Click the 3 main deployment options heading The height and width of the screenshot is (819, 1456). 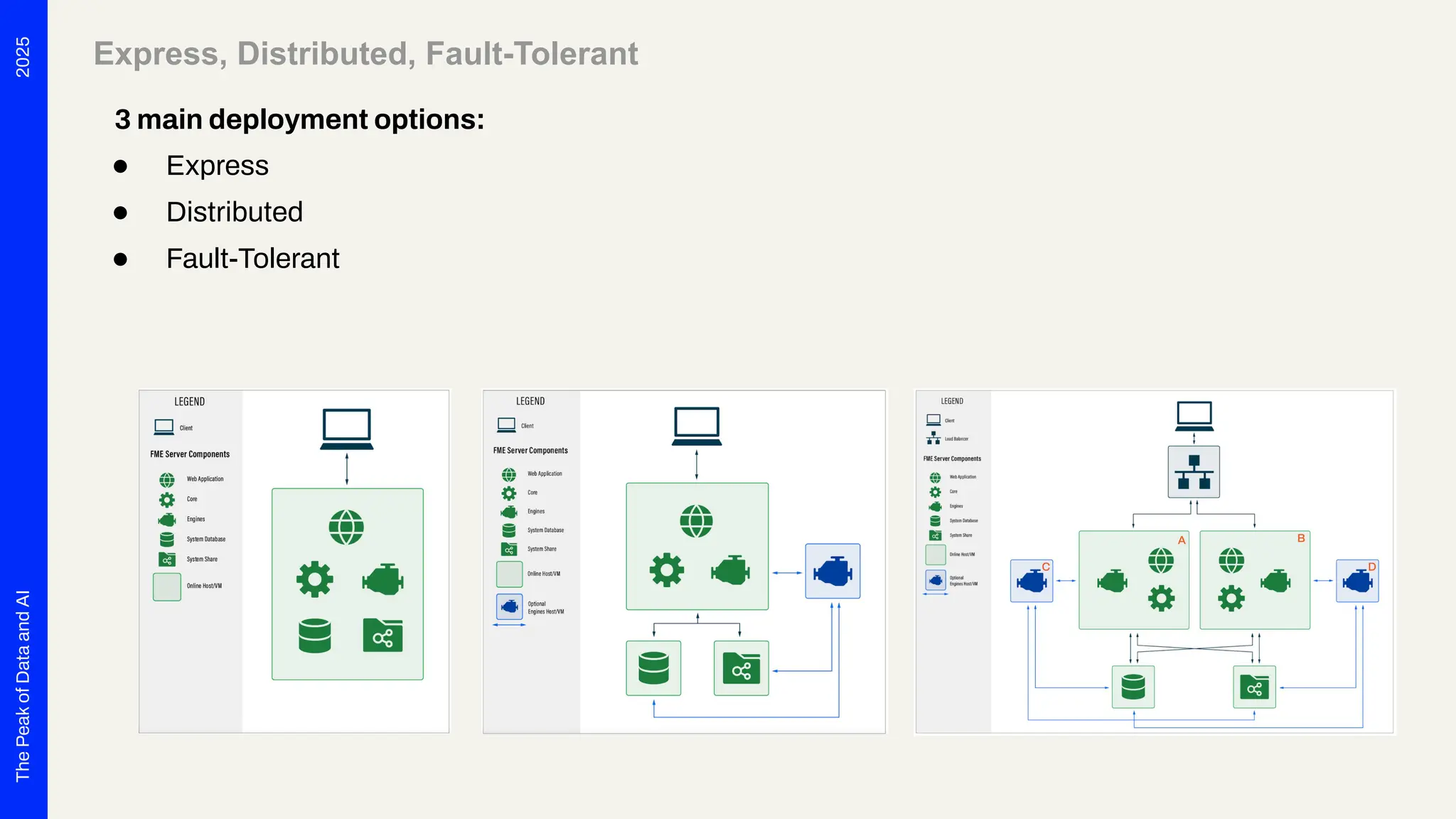click(299, 119)
